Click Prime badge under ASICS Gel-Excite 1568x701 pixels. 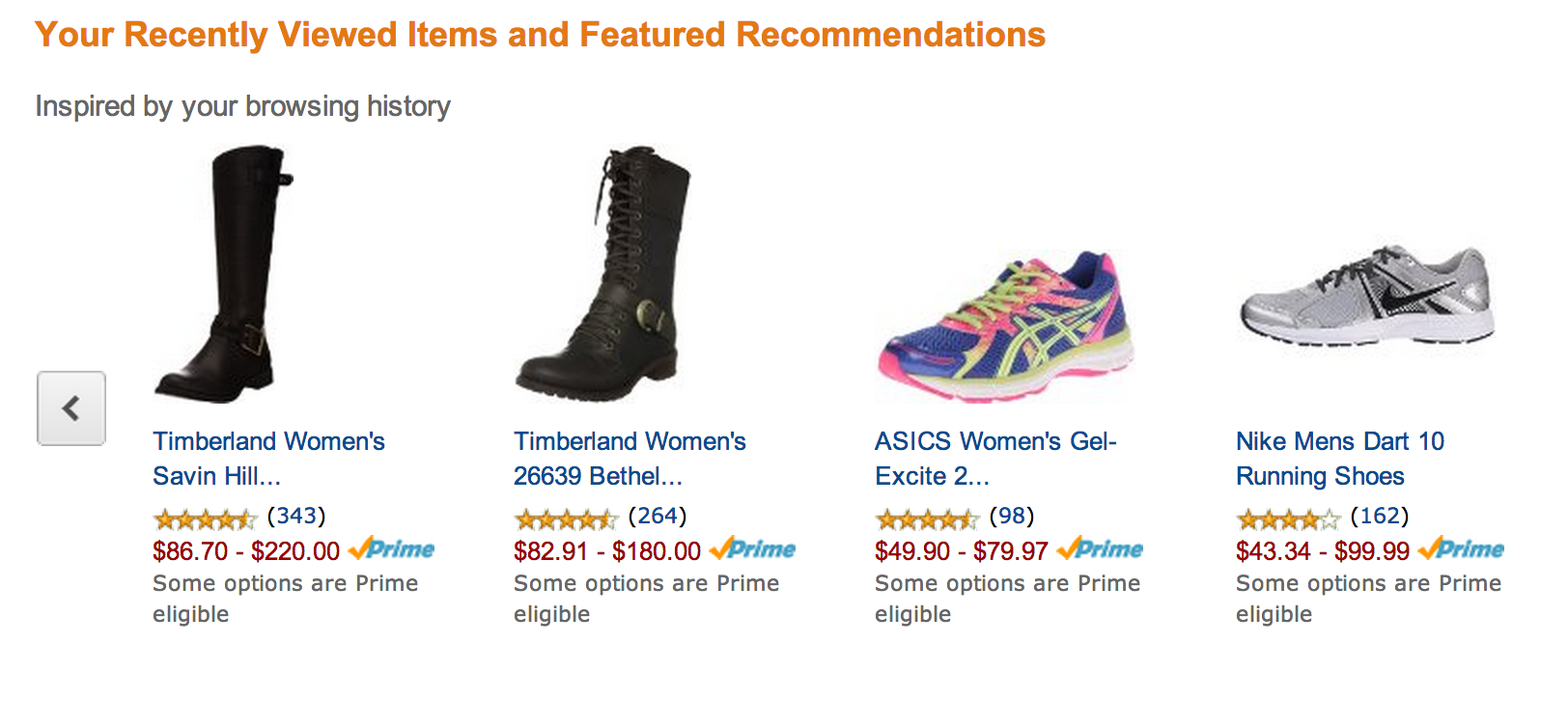1101,549
